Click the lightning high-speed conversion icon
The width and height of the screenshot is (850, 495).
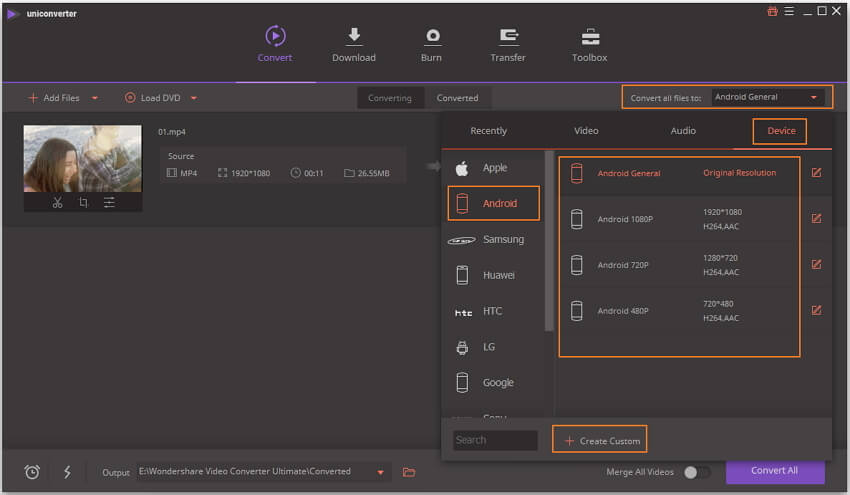click(67, 472)
